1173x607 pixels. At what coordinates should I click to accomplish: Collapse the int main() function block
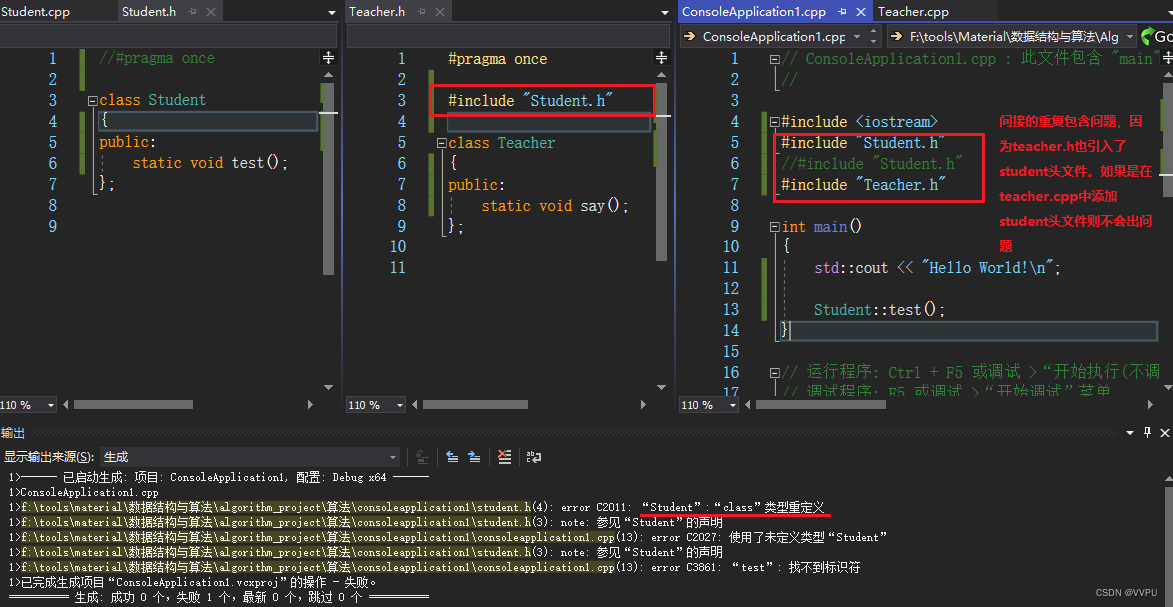point(775,227)
